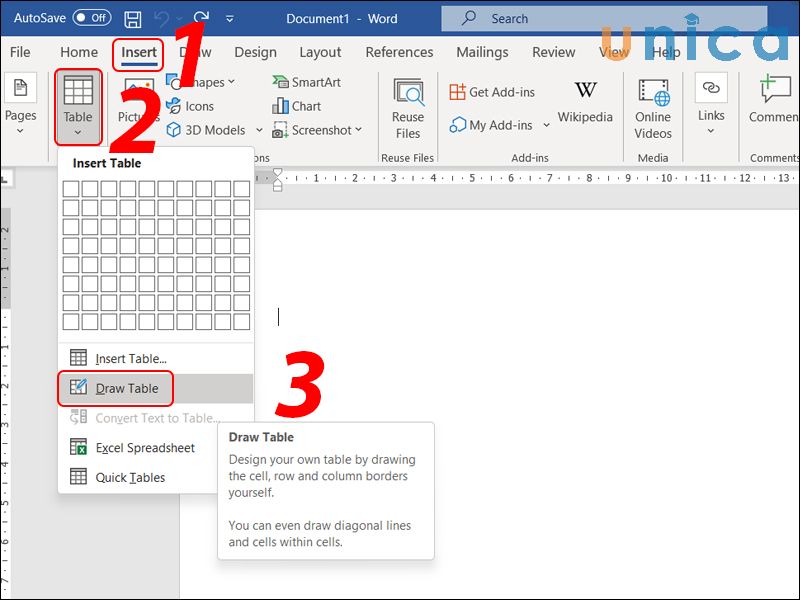
Task: Select top-left cell of table grid
Action: [71, 189]
